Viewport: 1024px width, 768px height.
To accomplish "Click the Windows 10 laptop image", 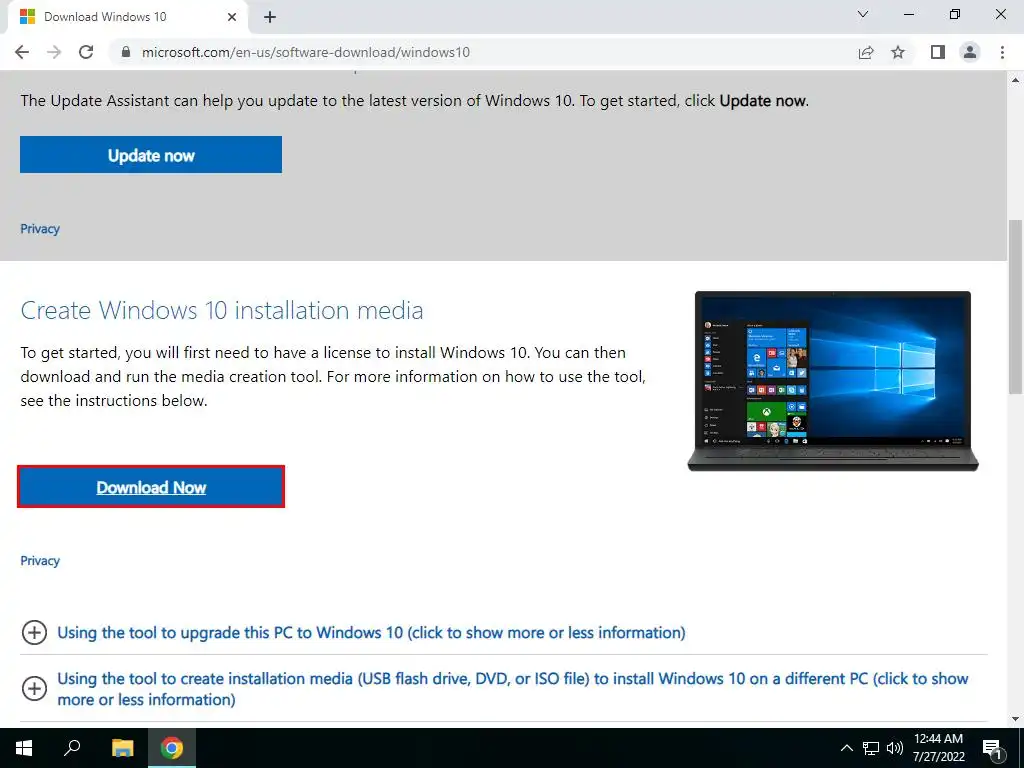I will (x=833, y=381).
